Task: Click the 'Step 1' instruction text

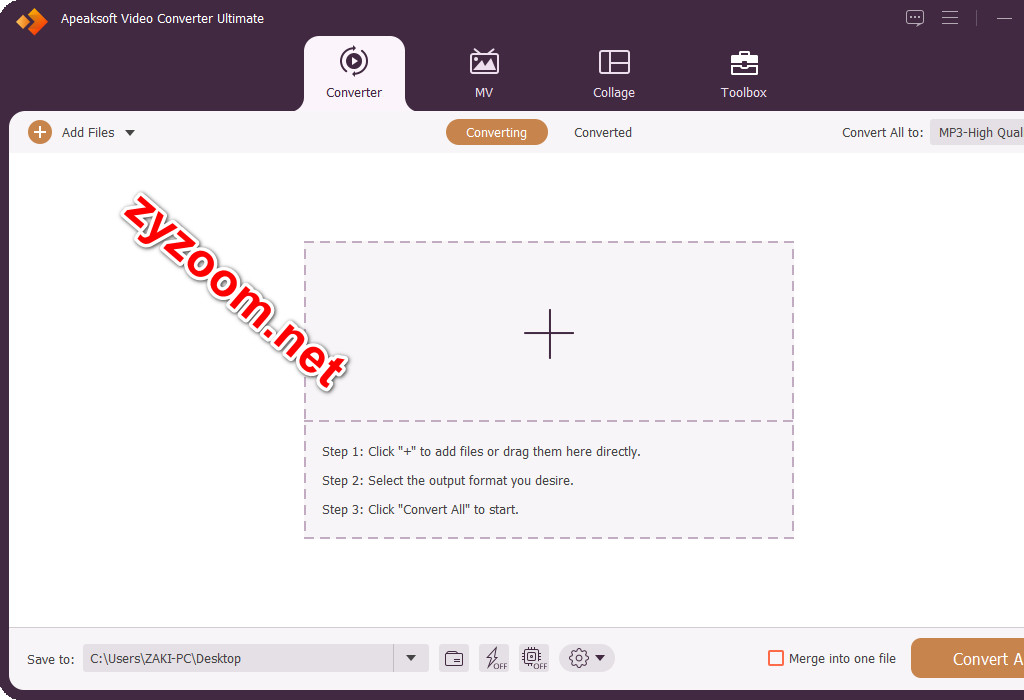Action: point(481,452)
